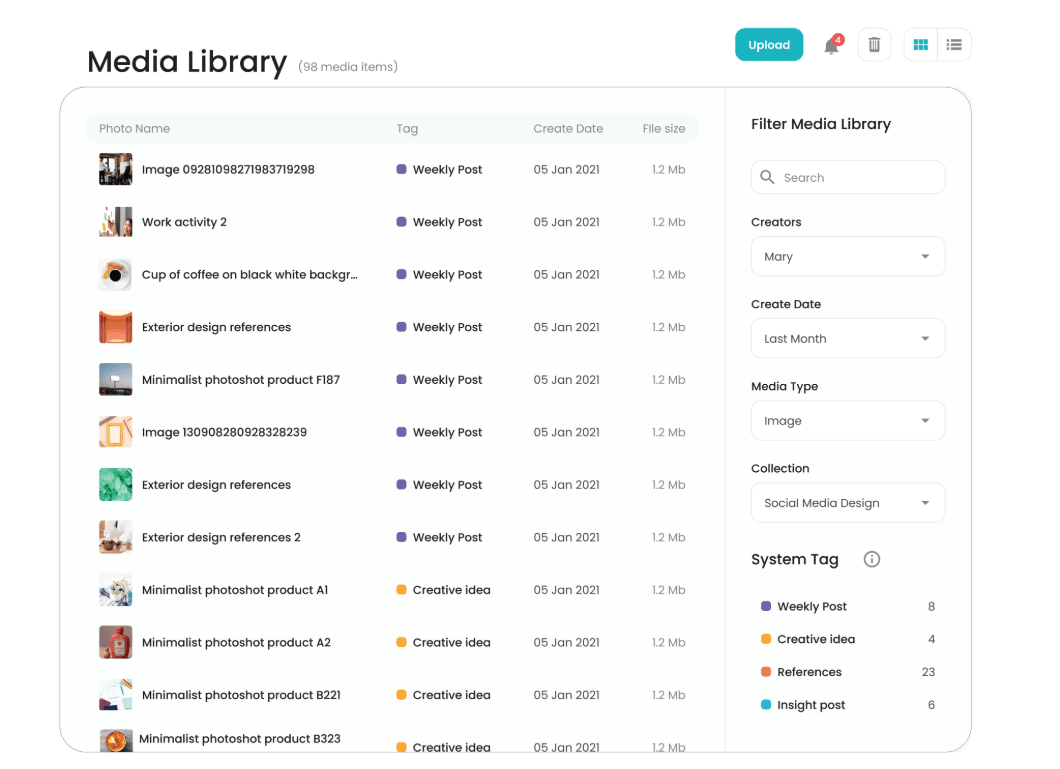Open thumbnail of Minimalist photoshot product A1
Image resolution: width=1060 pixels, height=769 pixels.
tap(116, 590)
